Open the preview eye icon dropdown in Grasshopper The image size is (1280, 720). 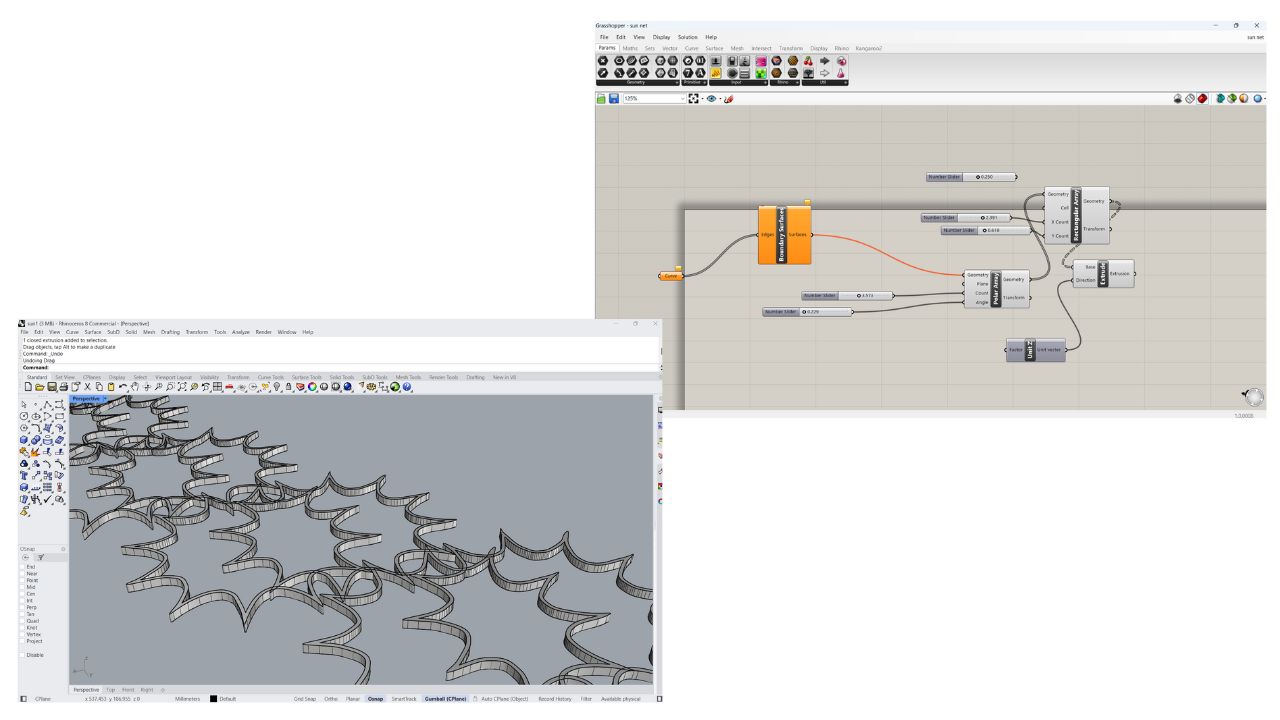point(719,99)
